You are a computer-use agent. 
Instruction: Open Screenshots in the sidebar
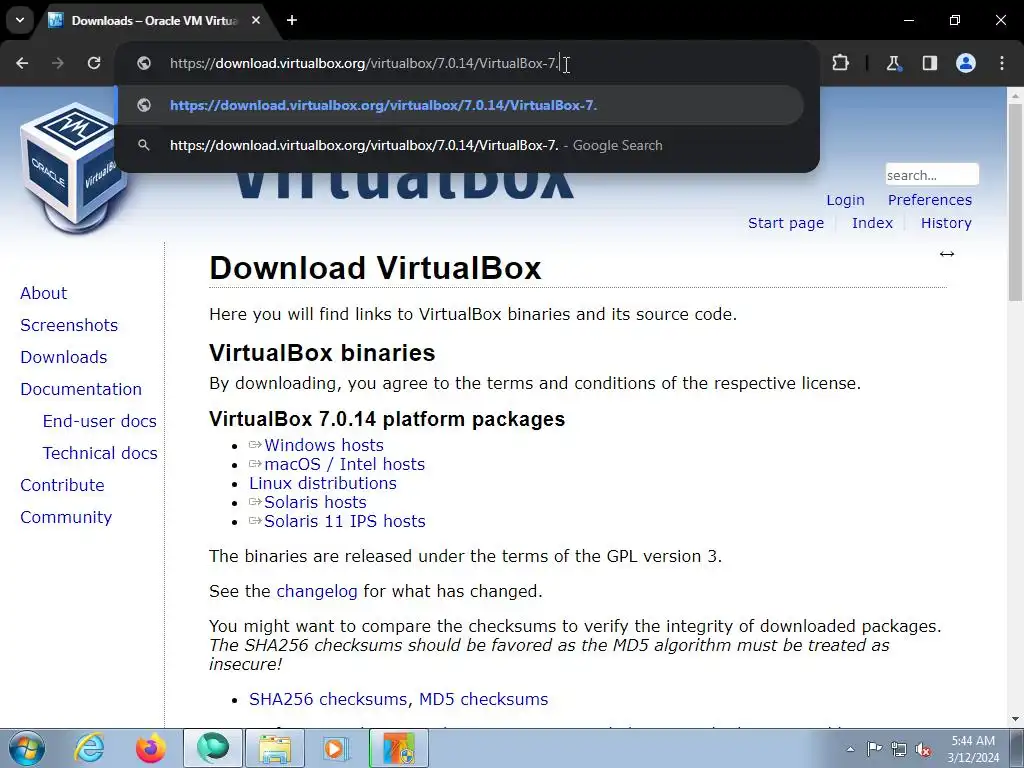coord(69,325)
